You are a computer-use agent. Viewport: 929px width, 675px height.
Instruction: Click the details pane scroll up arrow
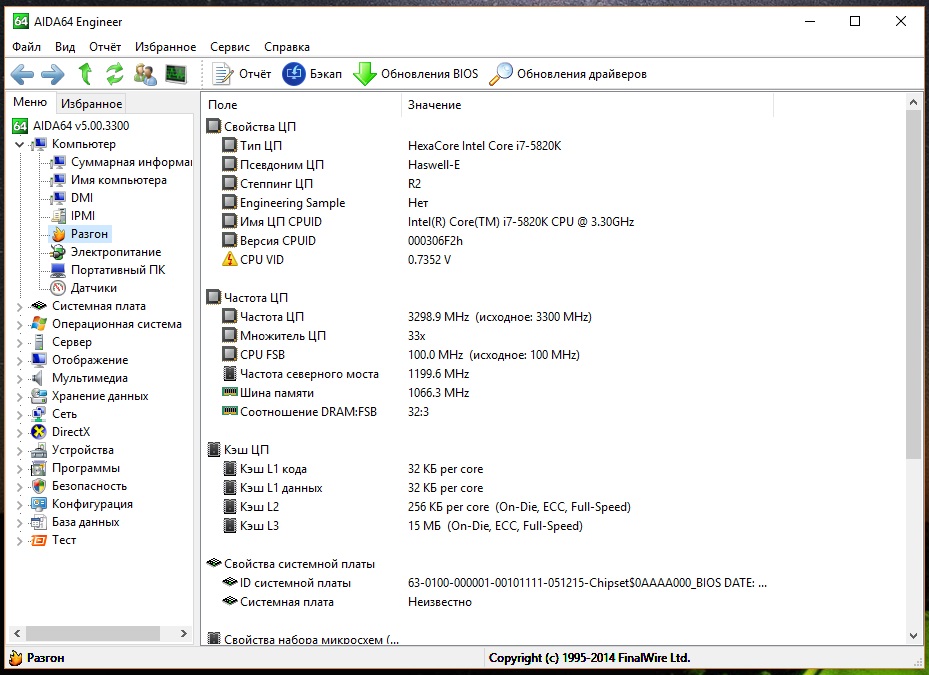[913, 103]
